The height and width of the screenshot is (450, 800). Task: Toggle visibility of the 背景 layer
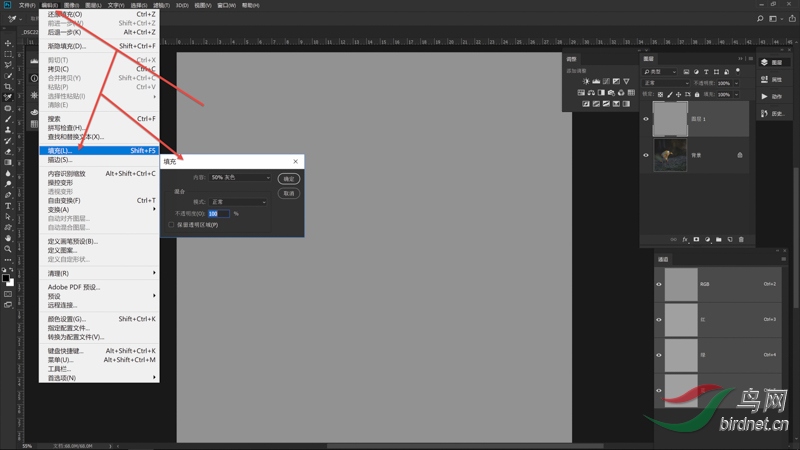coord(646,155)
